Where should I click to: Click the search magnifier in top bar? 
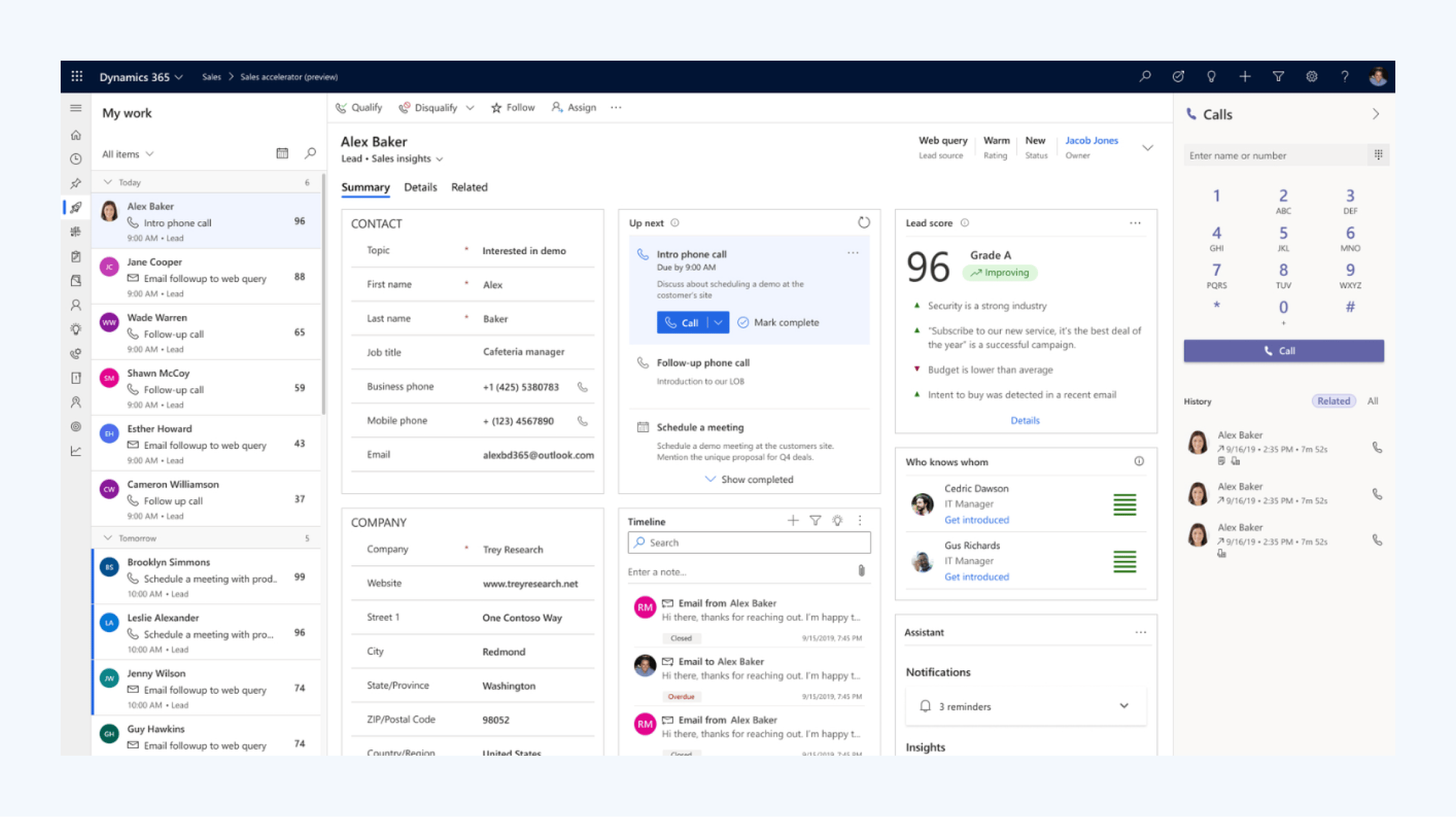1145,76
